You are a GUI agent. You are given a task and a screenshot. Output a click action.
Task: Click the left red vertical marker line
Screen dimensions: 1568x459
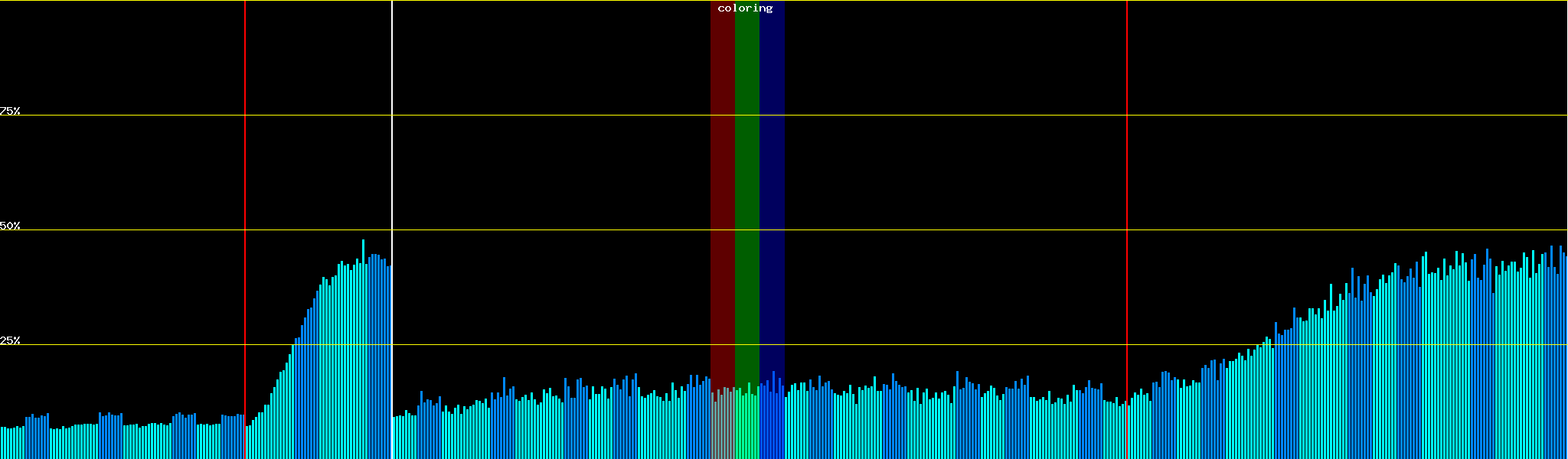(x=245, y=153)
